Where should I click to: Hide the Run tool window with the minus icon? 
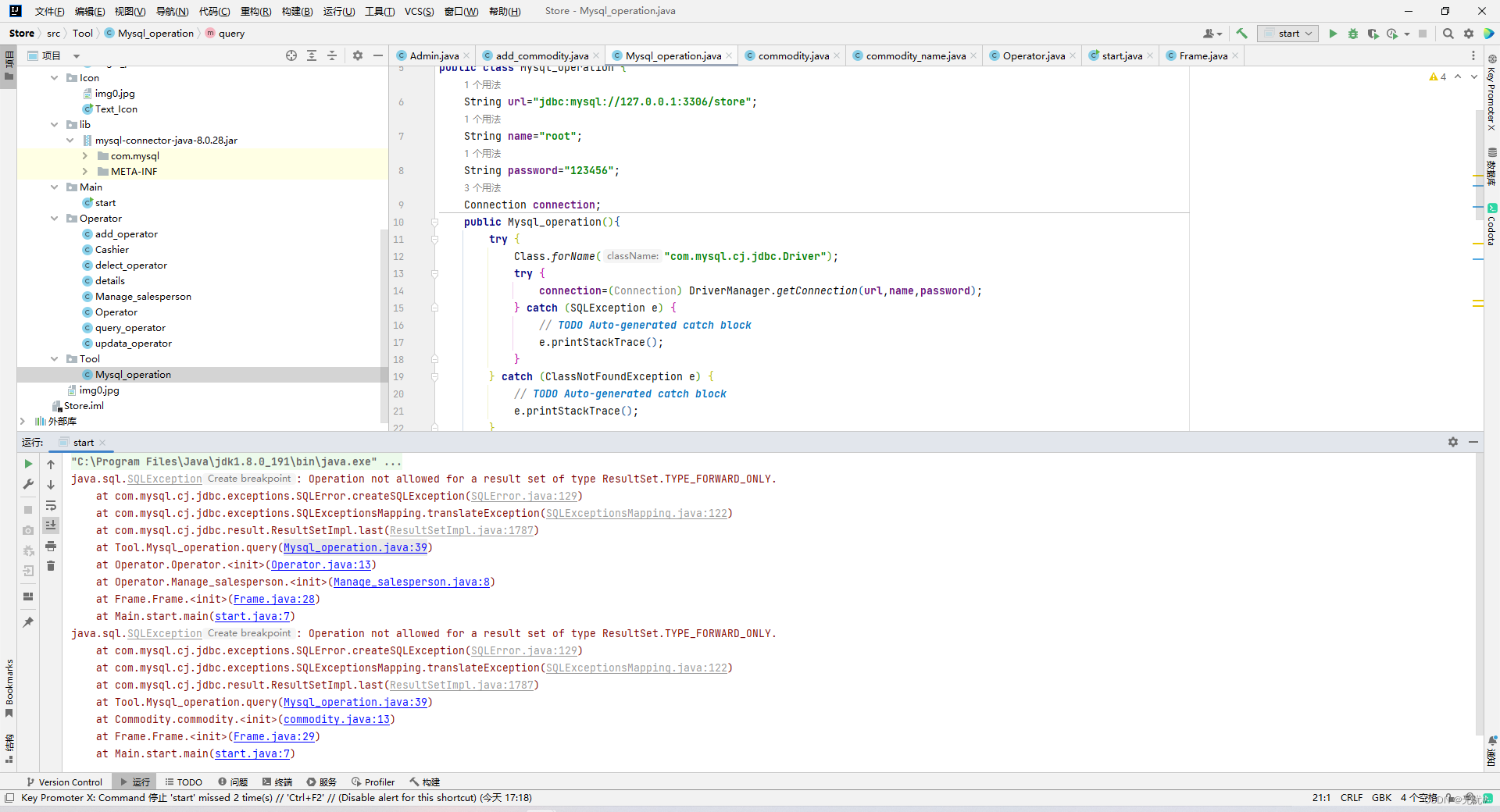(x=1473, y=442)
